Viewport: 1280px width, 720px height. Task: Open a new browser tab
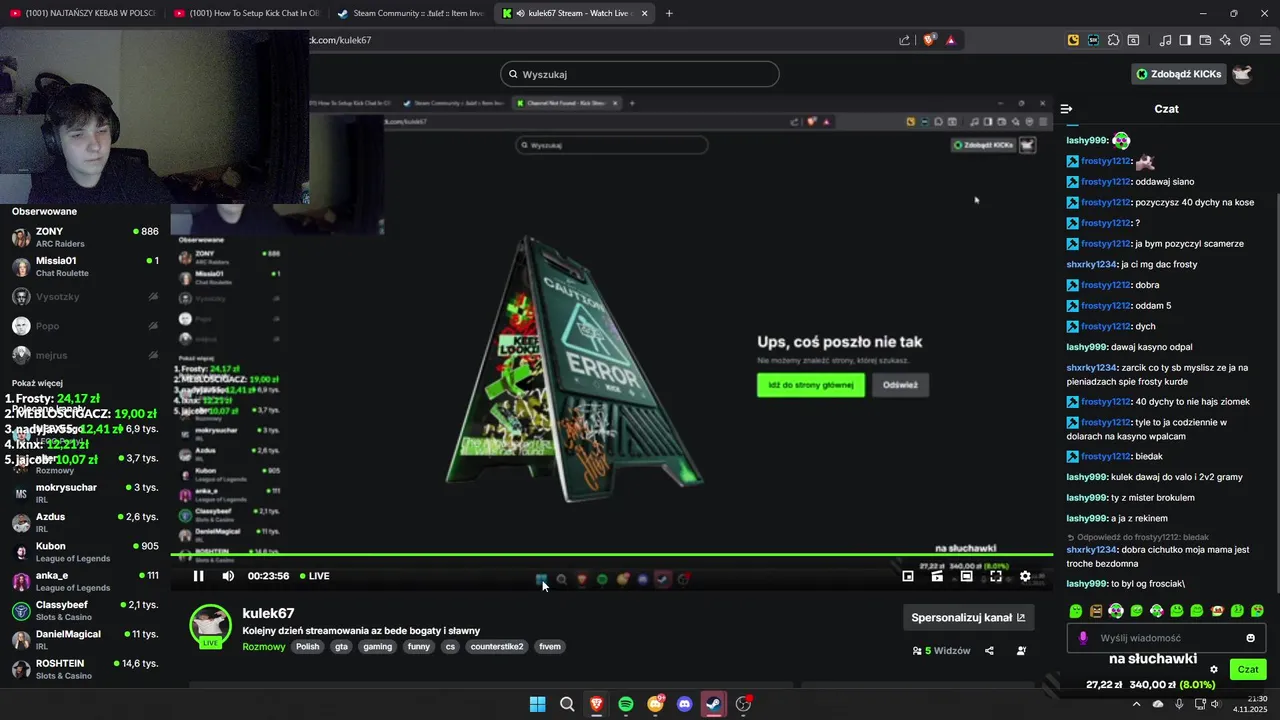click(x=669, y=13)
